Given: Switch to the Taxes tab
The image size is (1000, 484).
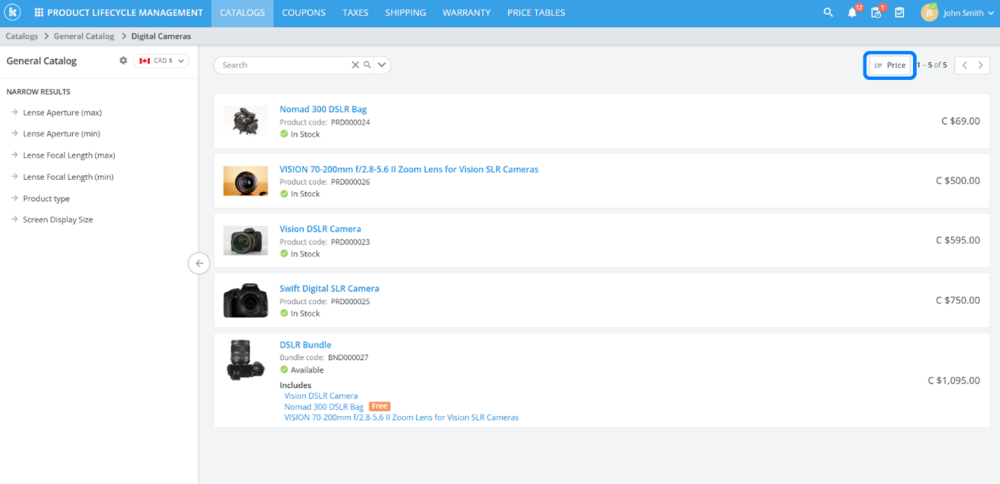Looking at the screenshot, I should [355, 13].
